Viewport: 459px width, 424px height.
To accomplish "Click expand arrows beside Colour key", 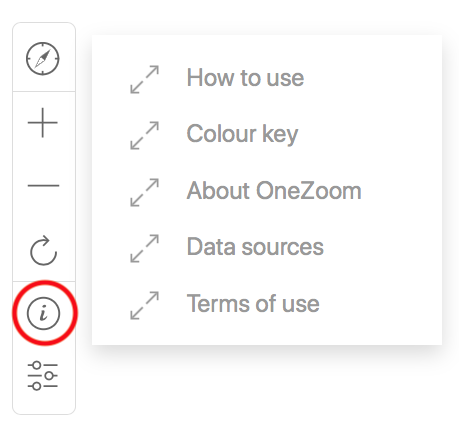I will tap(144, 135).
